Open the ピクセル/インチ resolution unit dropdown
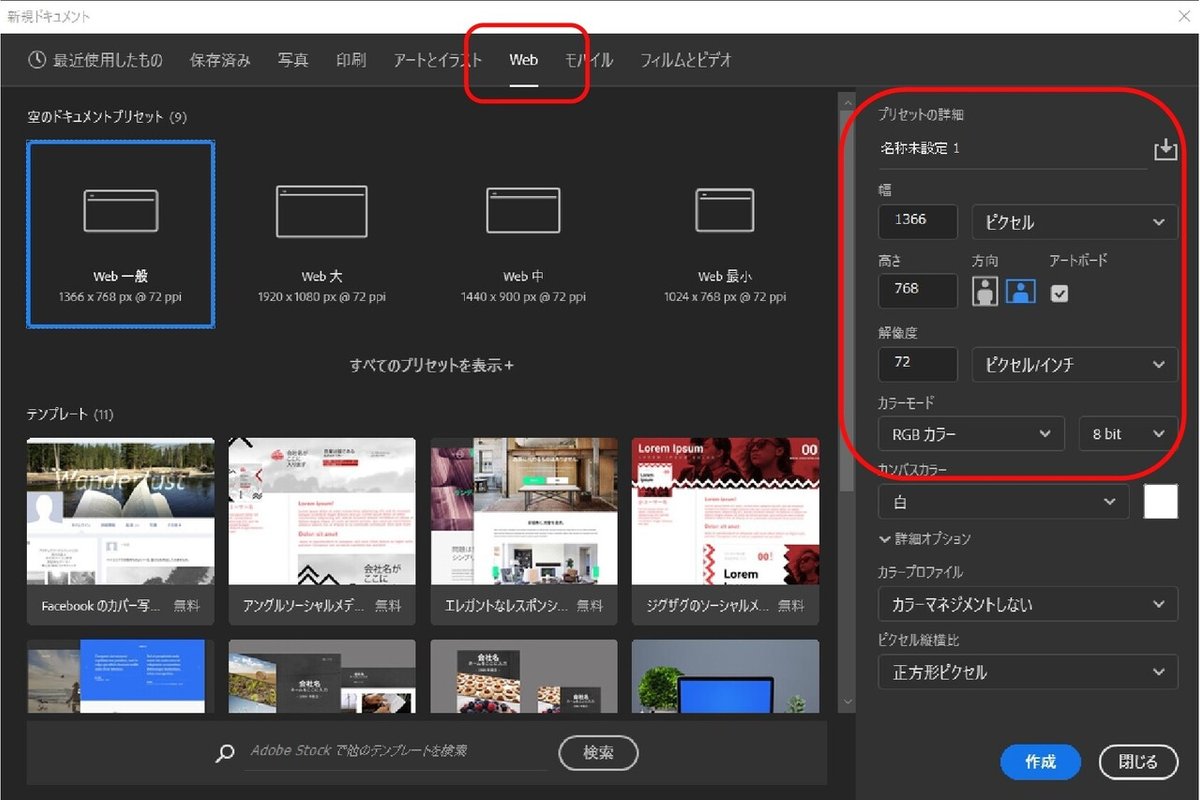 (1075, 365)
